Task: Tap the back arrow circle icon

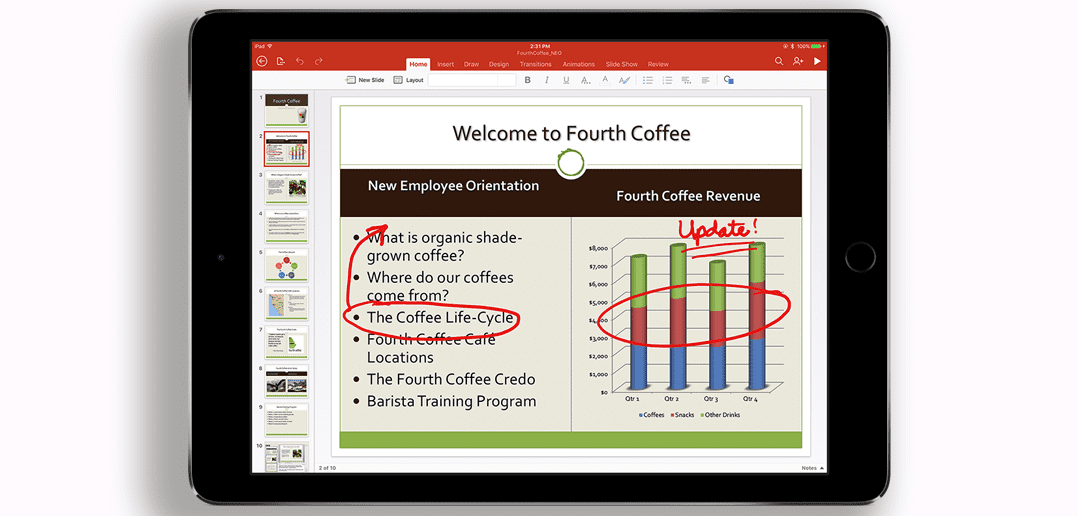Action: (x=261, y=61)
